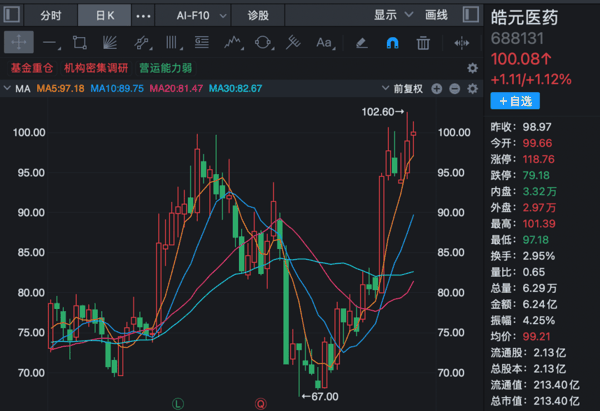Add stock with the +自选 button
Image resolution: width=600 pixels, height=411 pixels.
coord(515,101)
